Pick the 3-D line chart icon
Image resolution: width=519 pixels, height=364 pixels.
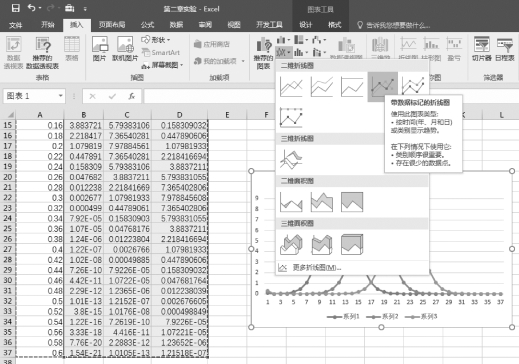[291, 159]
